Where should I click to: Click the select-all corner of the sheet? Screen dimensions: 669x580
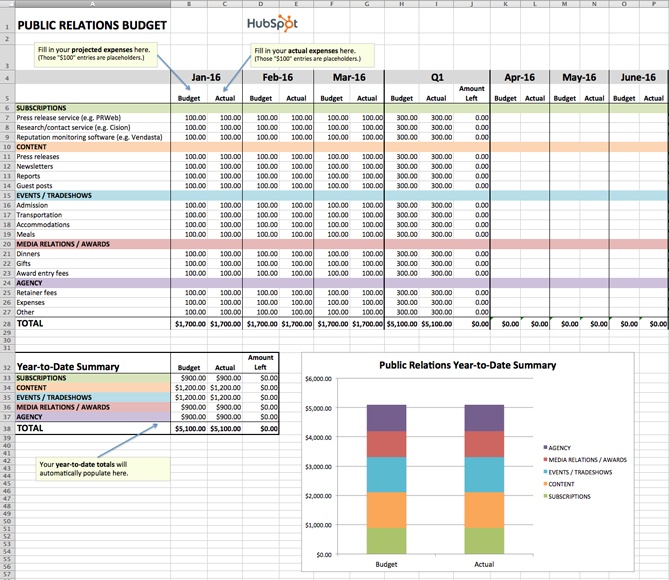click(x=6, y=4)
